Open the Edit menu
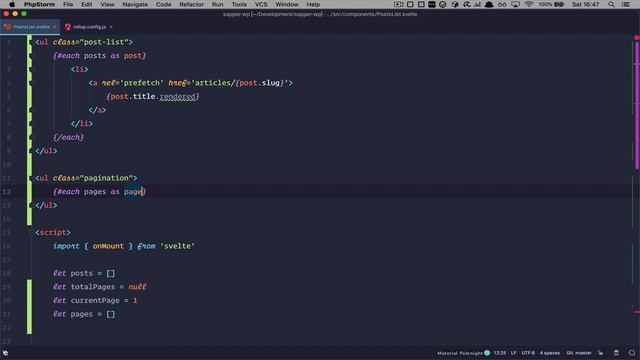 point(87,4)
